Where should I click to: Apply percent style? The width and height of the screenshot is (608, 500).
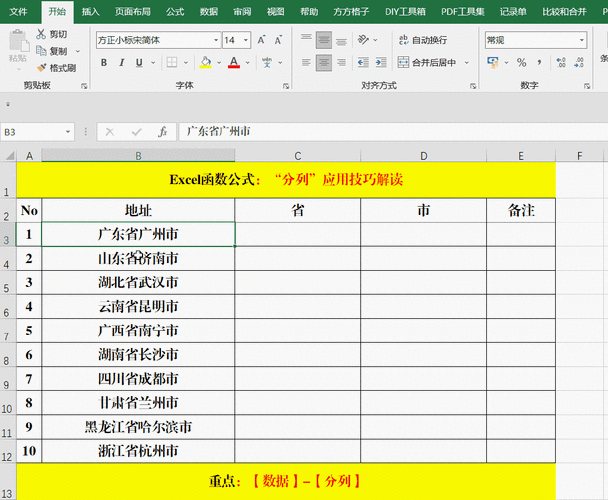pyautogui.click(x=522, y=62)
